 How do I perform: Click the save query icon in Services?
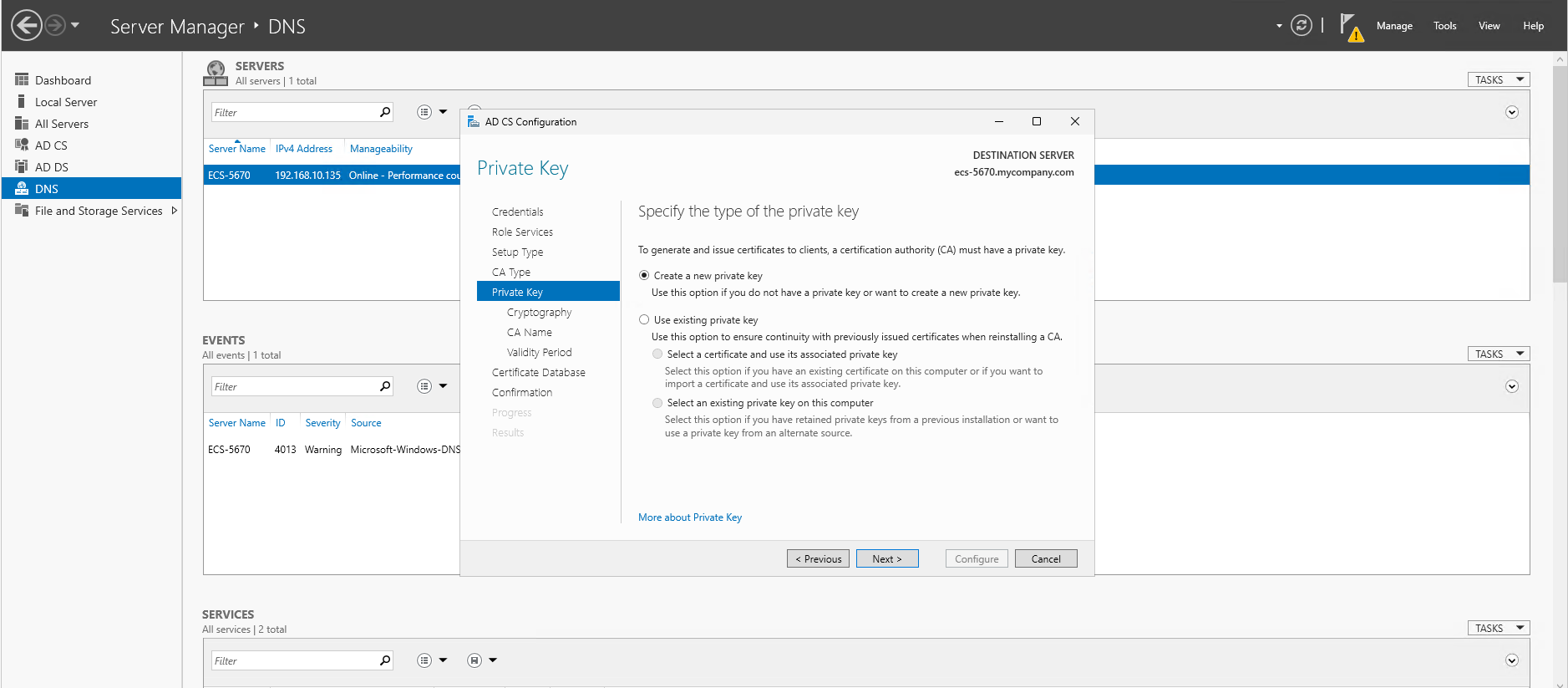tap(474, 660)
